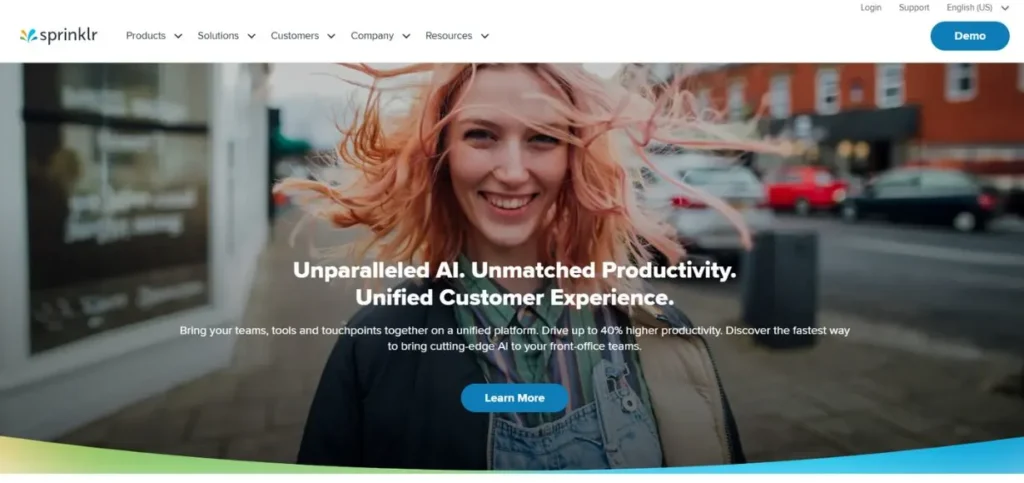1024x483 pixels.
Task: Open the language selector chevron
Action: point(1005,8)
